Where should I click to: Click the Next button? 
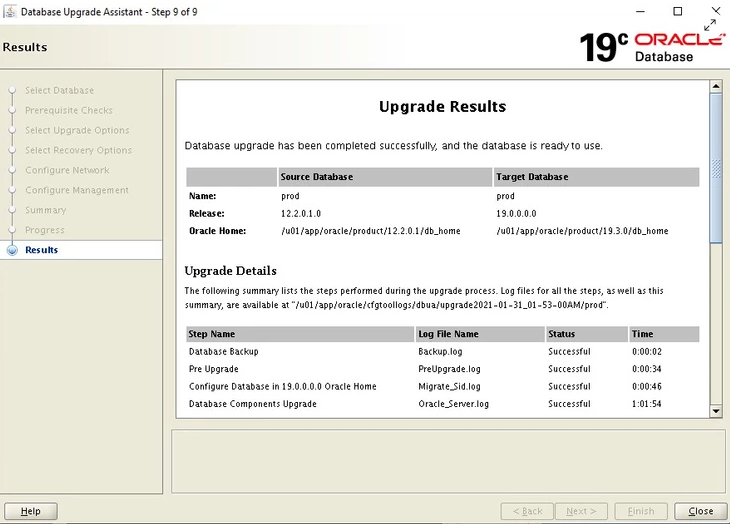tap(581, 511)
